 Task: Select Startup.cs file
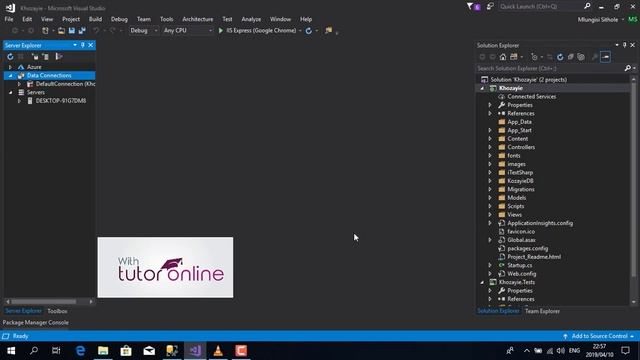520,265
